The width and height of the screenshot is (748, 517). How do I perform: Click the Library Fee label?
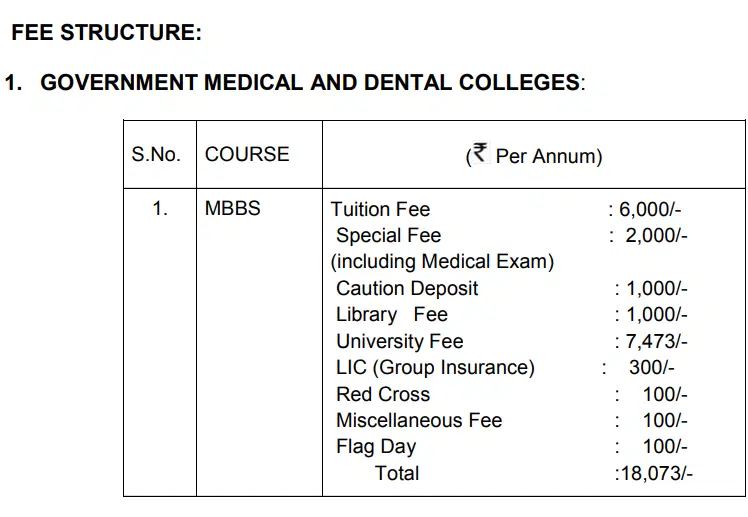[x=391, y=315]
